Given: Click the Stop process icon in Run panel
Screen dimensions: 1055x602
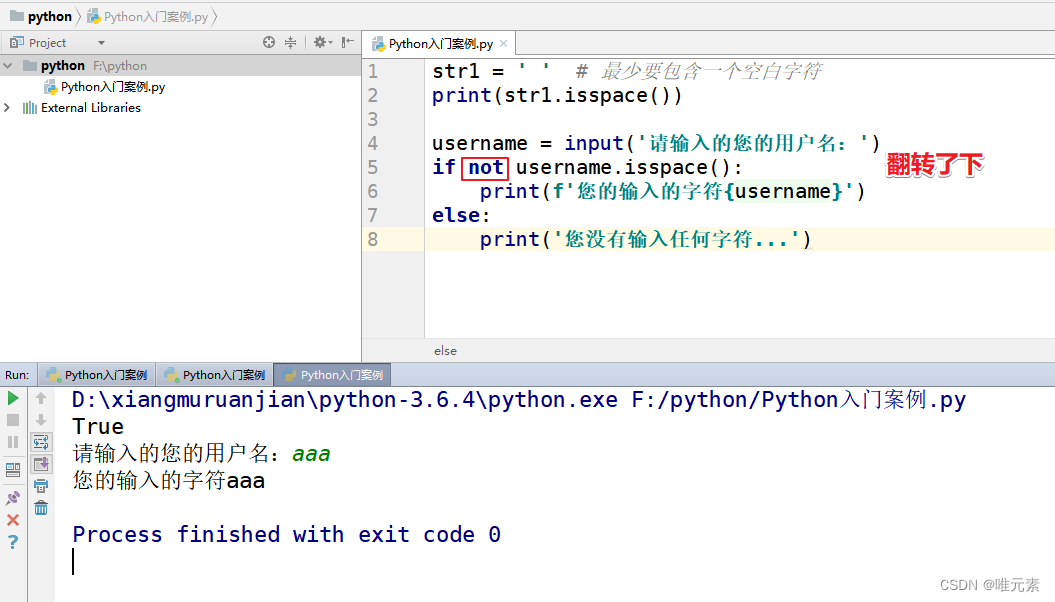Looking at the screenshot, I should [x=11, y=420].
